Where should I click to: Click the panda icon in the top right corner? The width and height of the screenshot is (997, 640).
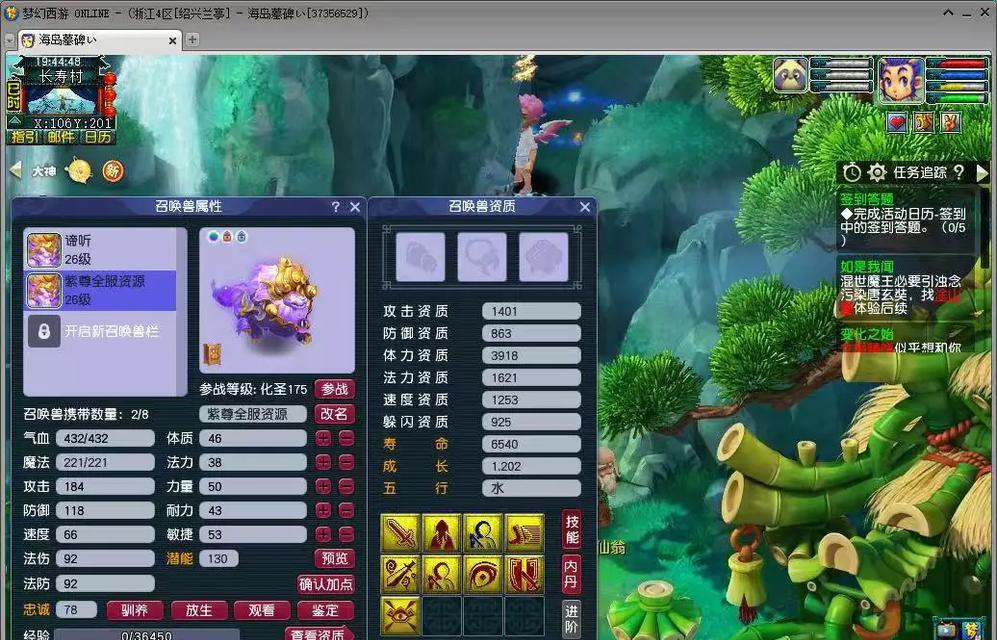[789, 75]
